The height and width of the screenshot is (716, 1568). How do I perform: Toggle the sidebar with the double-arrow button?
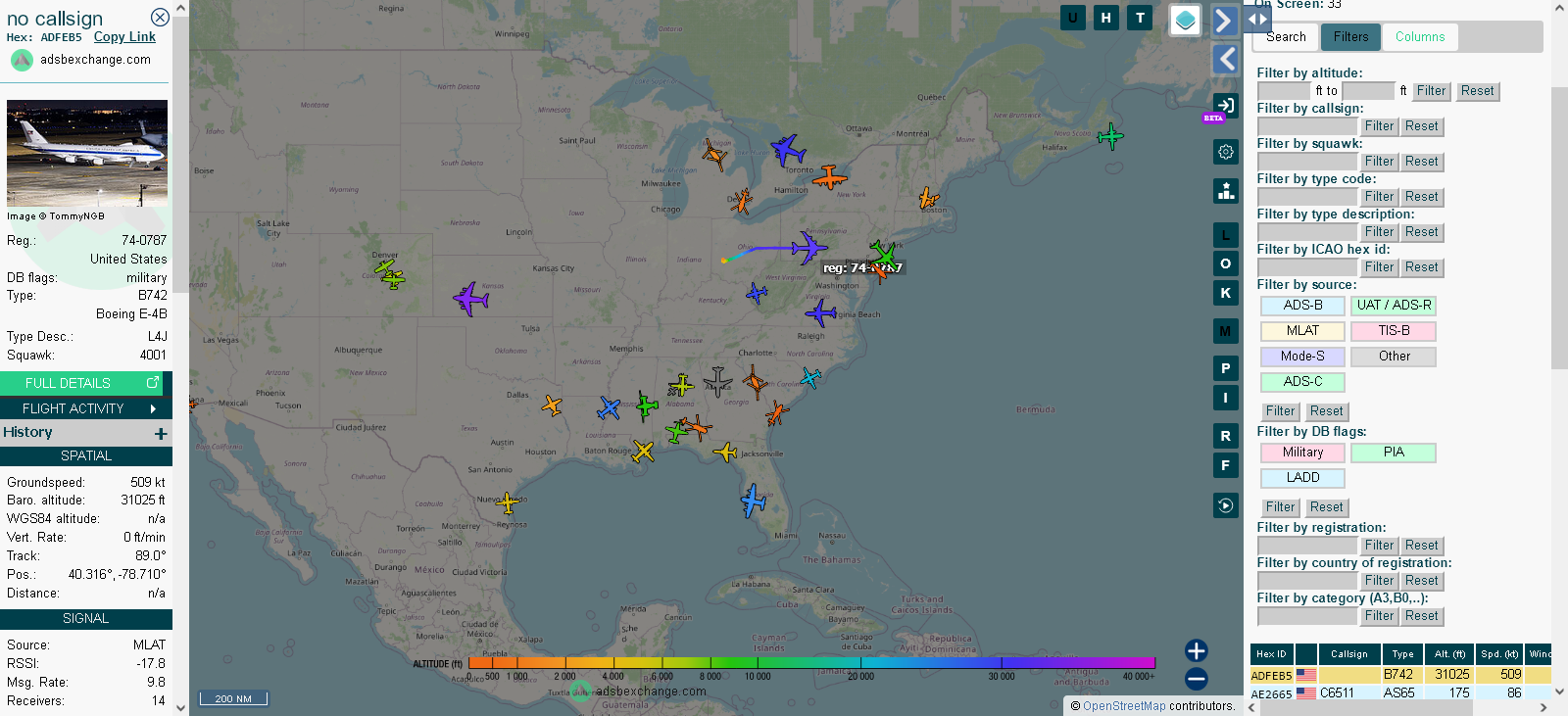(x=1257, y=19)
